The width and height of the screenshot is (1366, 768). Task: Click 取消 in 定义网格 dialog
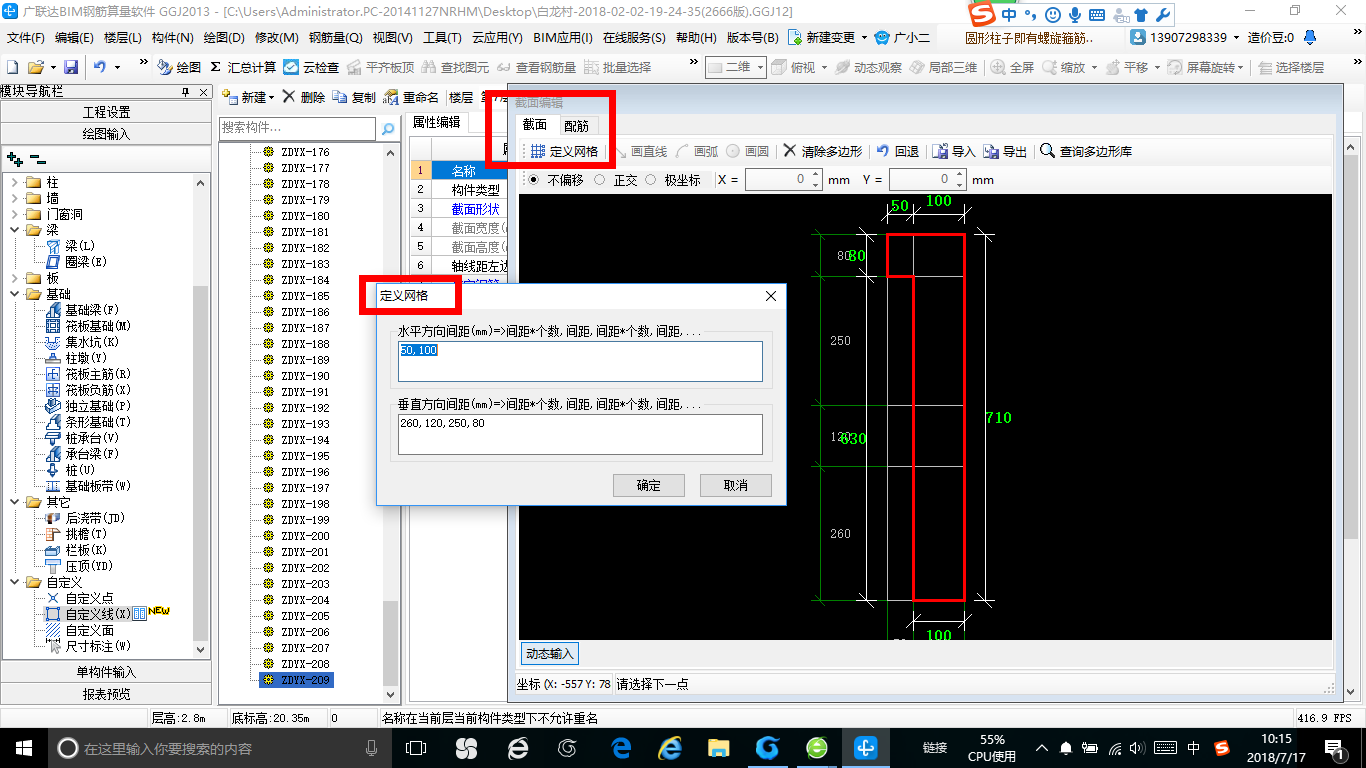point(736,485)
